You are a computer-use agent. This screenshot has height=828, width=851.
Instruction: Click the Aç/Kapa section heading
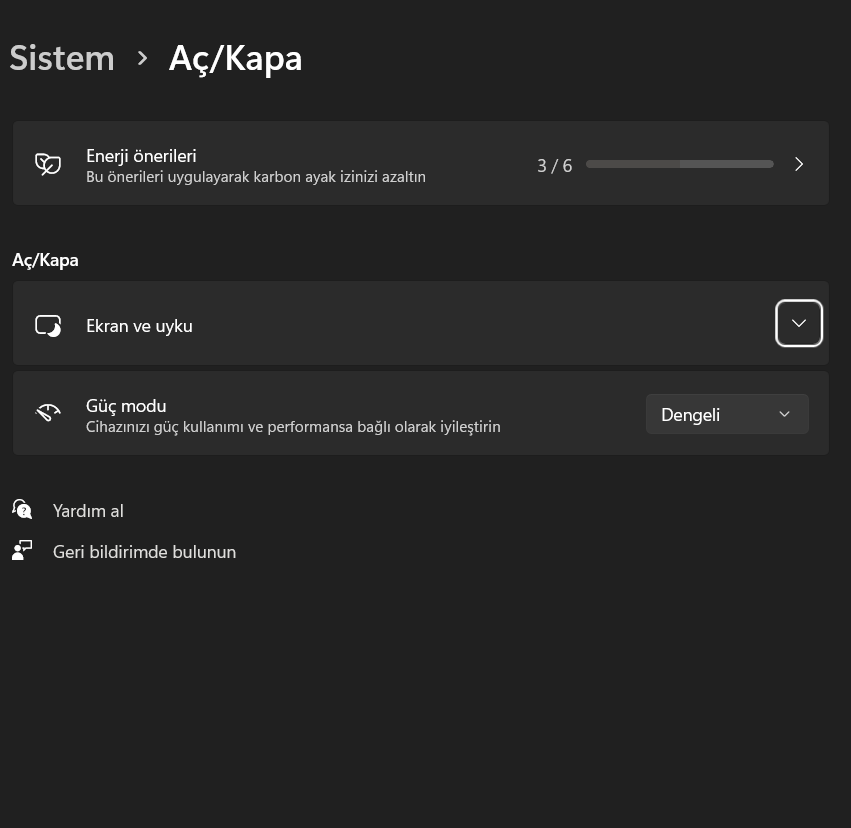point(45,260)
